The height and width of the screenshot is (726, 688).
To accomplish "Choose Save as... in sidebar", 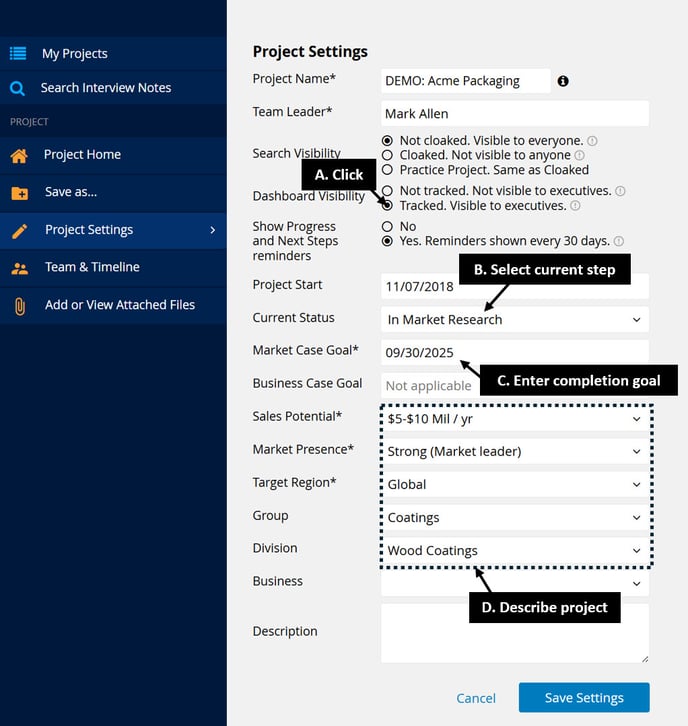I will pos(113,193).
